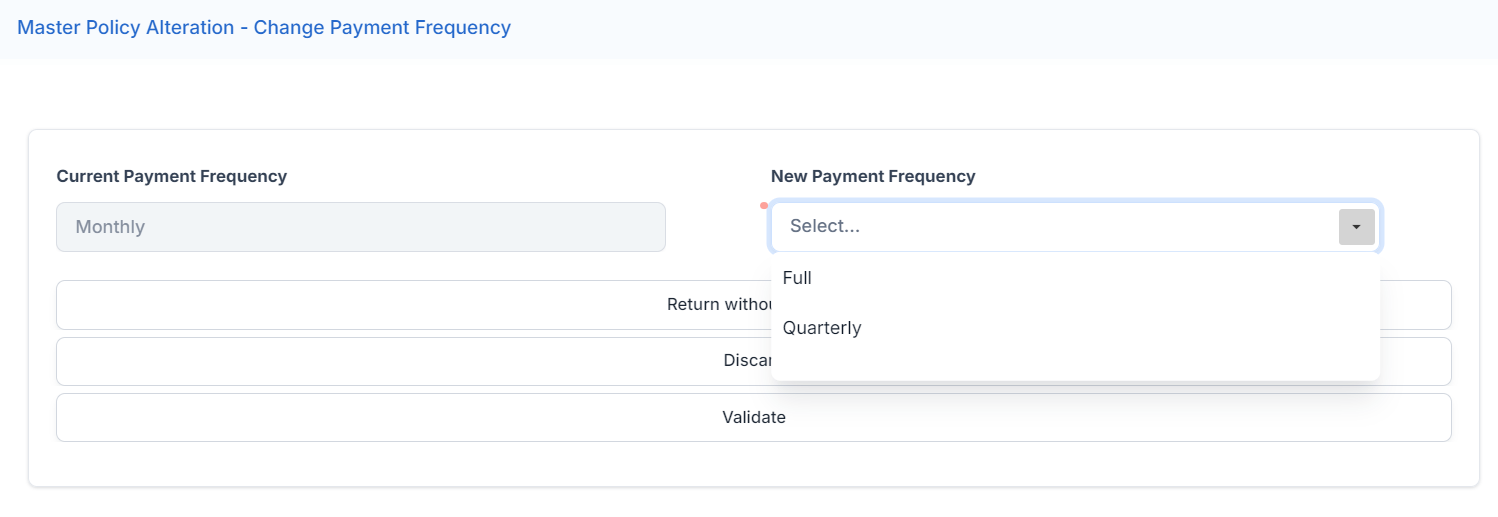The width and height of the screenshot is (1498, 517).
Task: Click the Select... placeholder text
Action: pyautogui.click(x=825, y=227)
